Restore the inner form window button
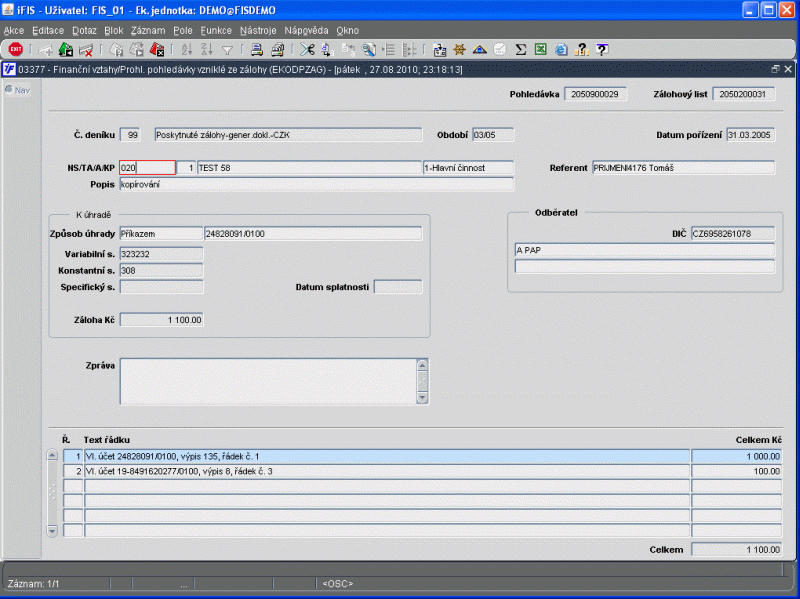 [775, 69]
